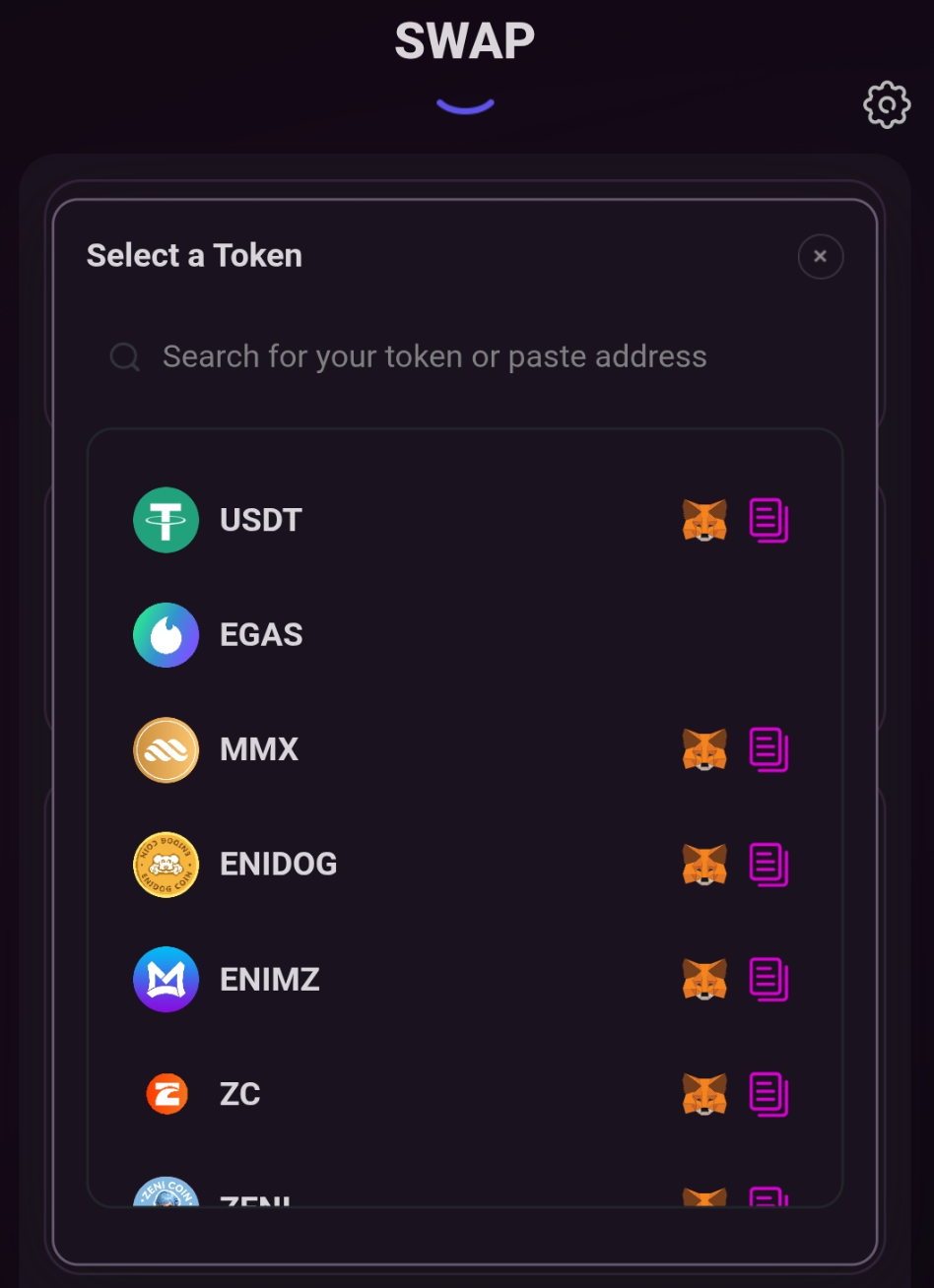Choose the ZC token

pos(239,1094)
